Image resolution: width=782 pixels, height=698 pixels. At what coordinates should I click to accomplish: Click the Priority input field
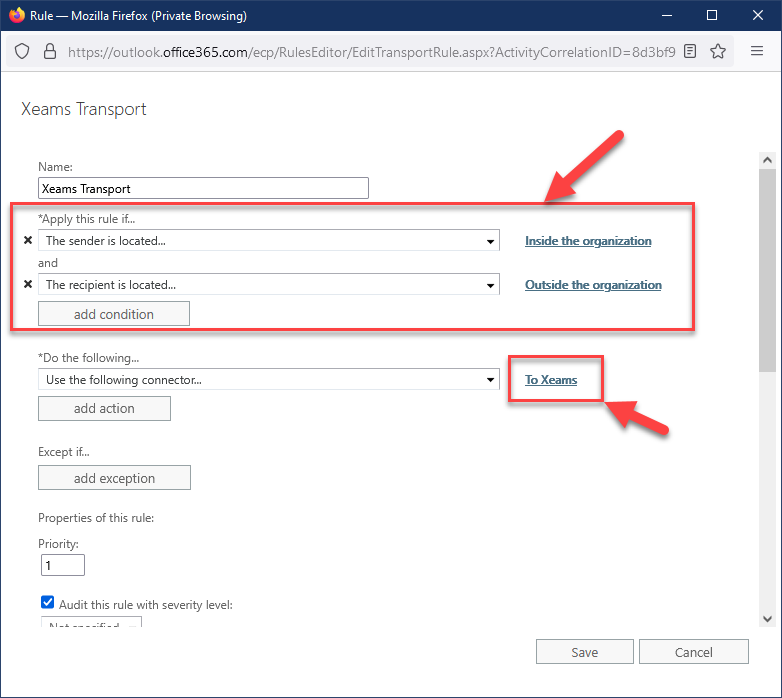[62, 565]
